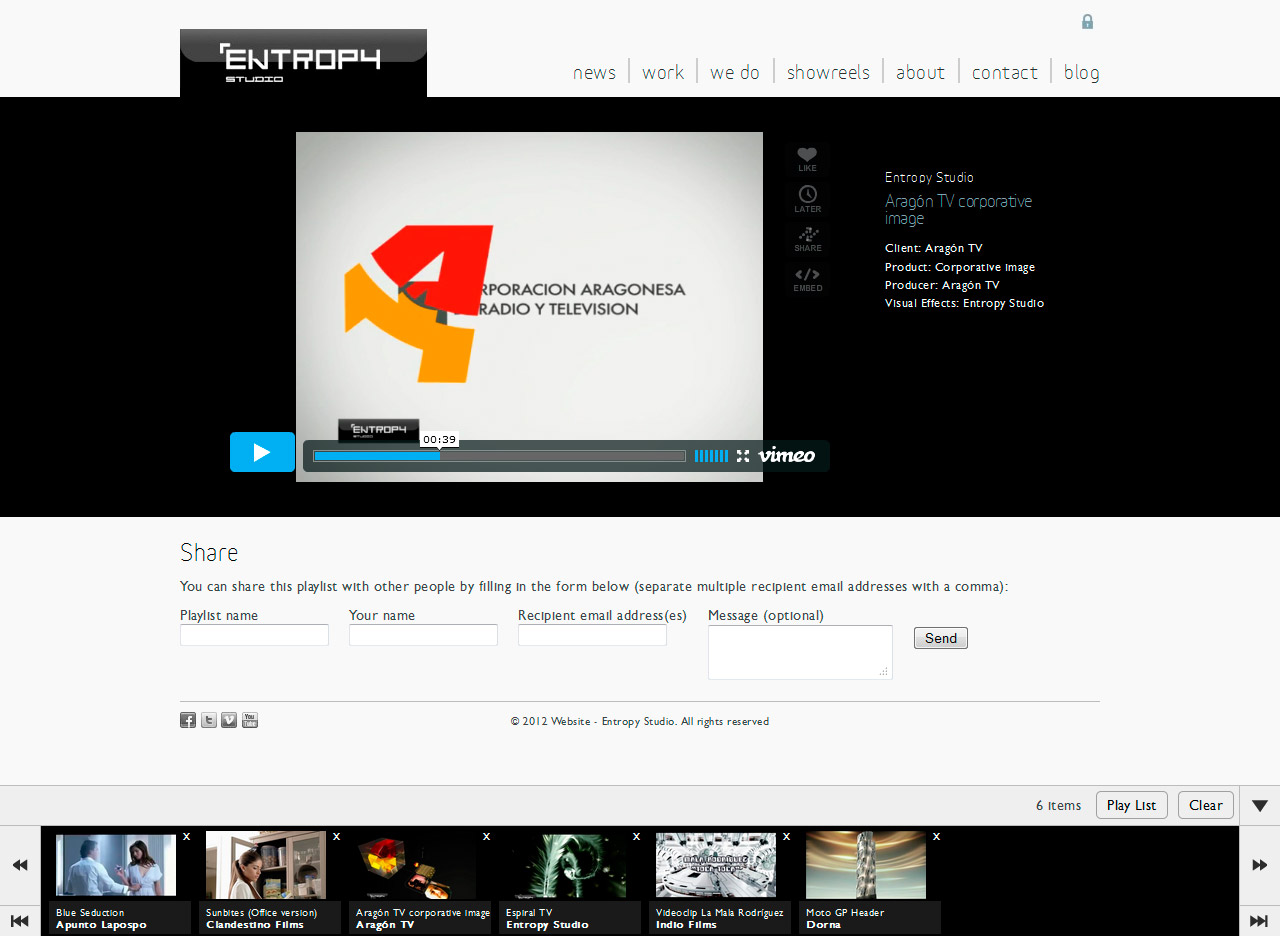Viewport: 1280px width, 936px height.
Task: Seek on the video progress bar
Action: [499, 456]
